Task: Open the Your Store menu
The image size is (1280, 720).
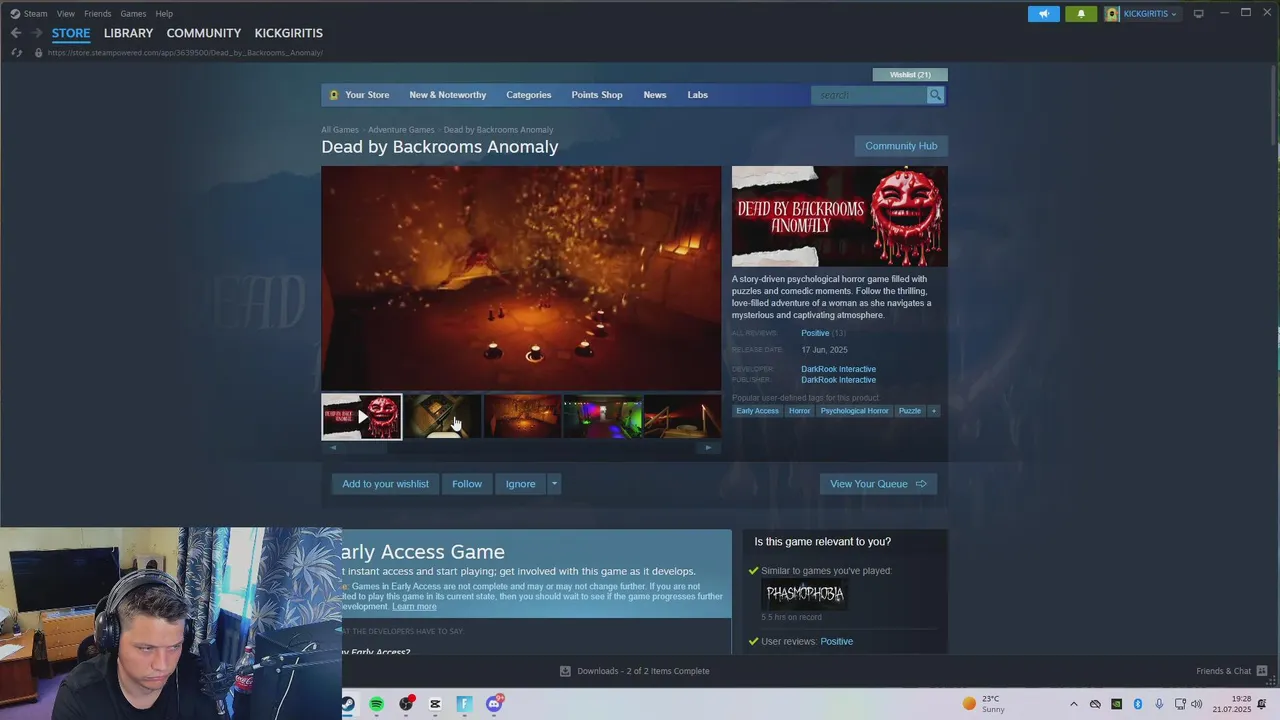Action: [367, 95]
